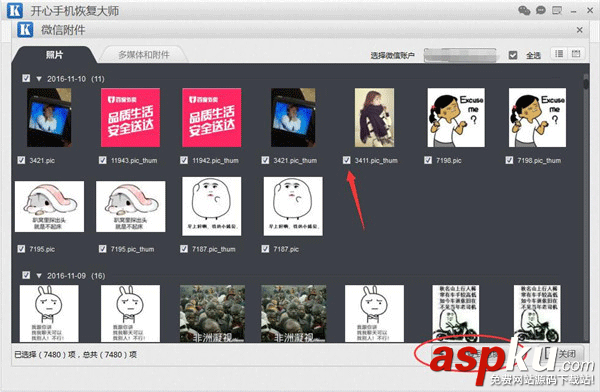Switch to 多媒体和附件 tab
The width and height of the screenshot is (600, 392).
pyautogui.click(x=144, y=55)
